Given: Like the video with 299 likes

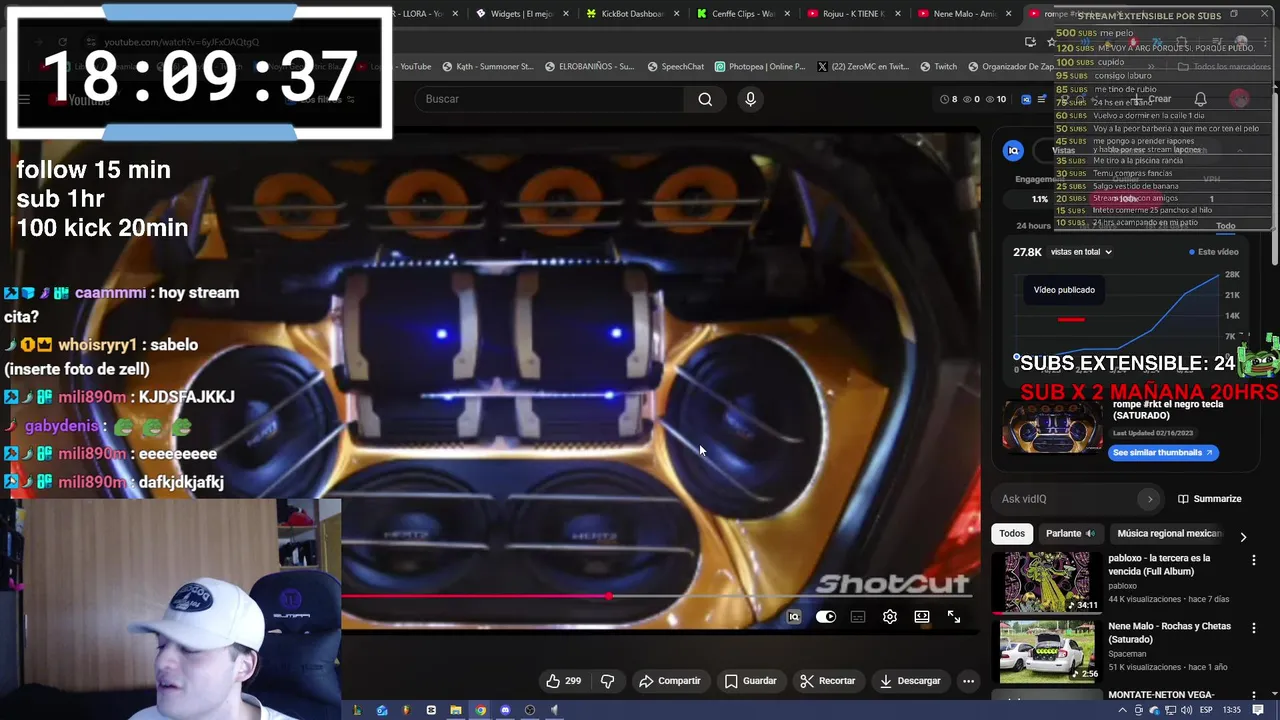Looking at the screenshot, I should [563, 681].
